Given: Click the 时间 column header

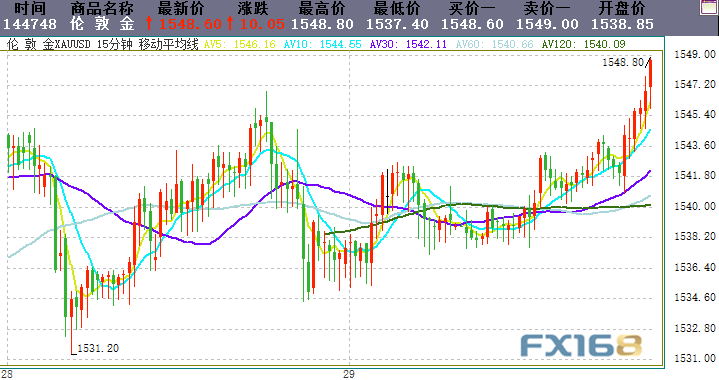Looking at the screenshot, I should coord(30,8).
